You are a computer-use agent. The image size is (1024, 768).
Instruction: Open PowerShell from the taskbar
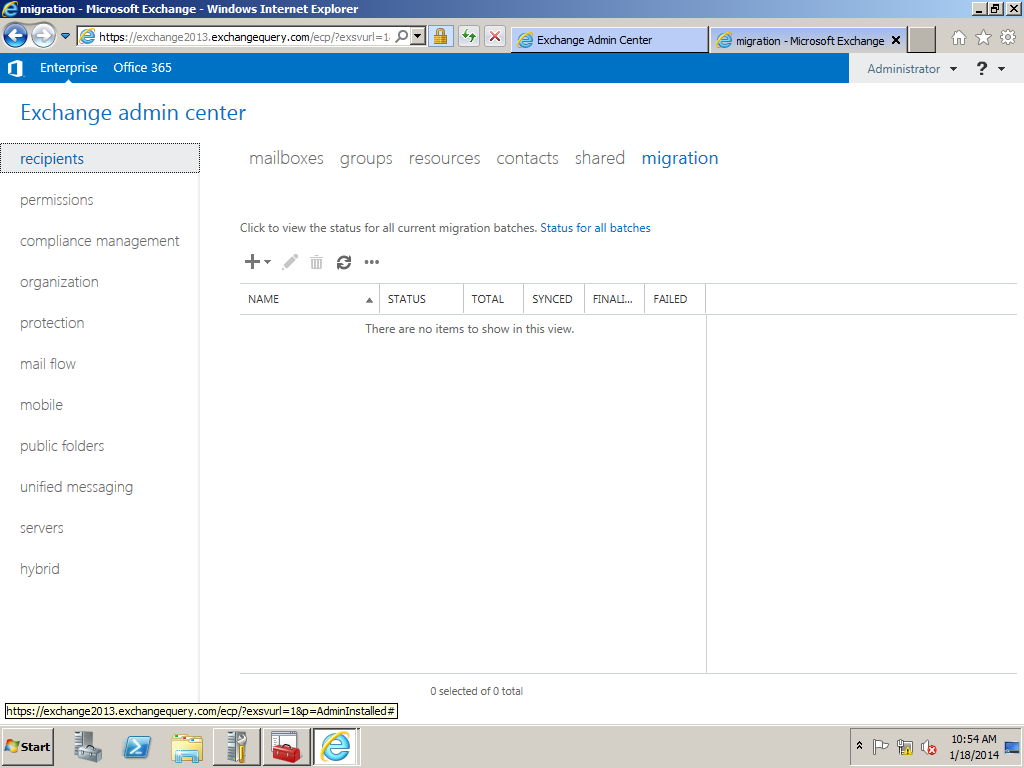click(x=137, y=747)
